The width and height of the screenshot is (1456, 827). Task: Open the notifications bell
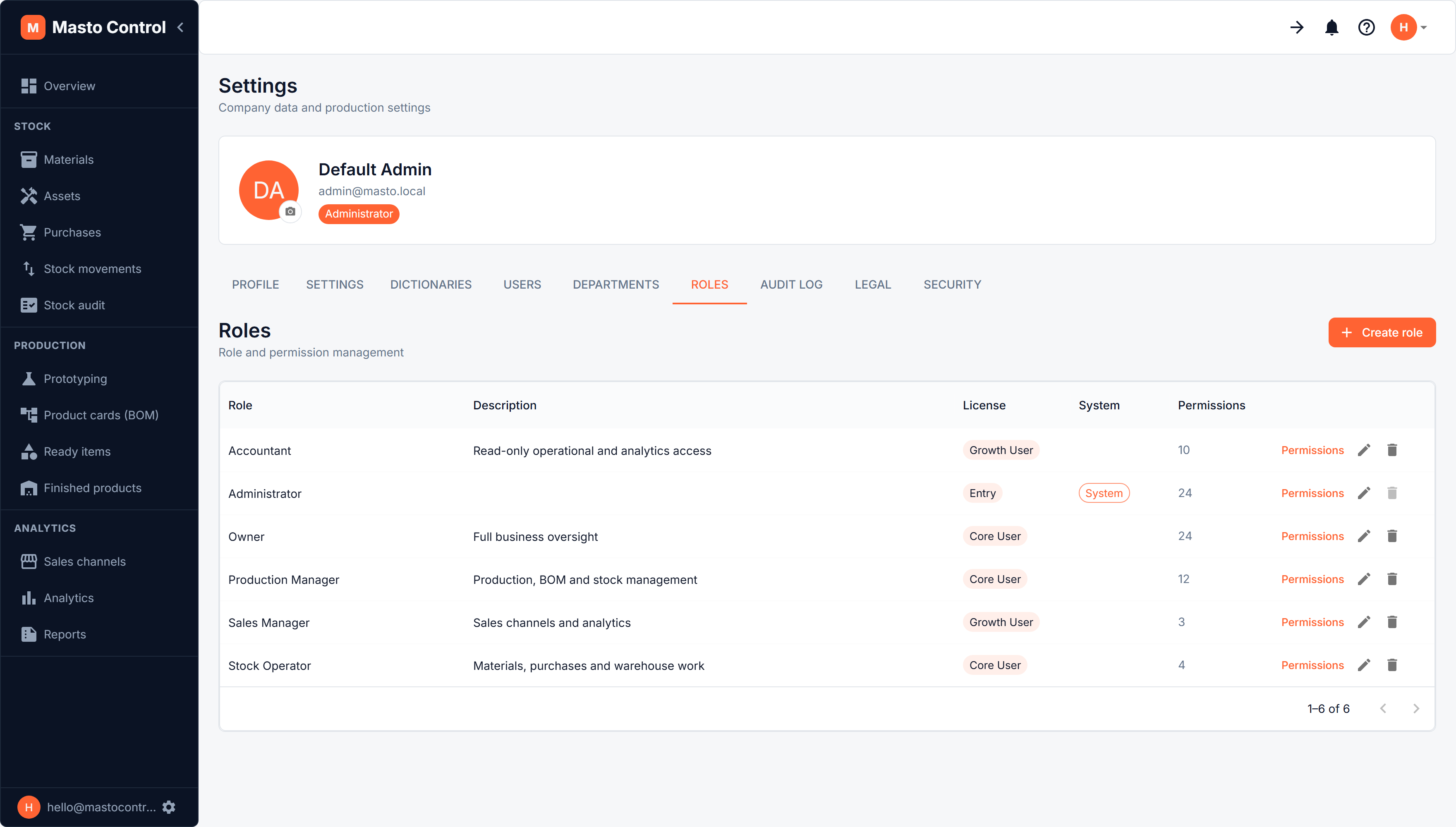pyautogui.click(x=1331, y=27)
